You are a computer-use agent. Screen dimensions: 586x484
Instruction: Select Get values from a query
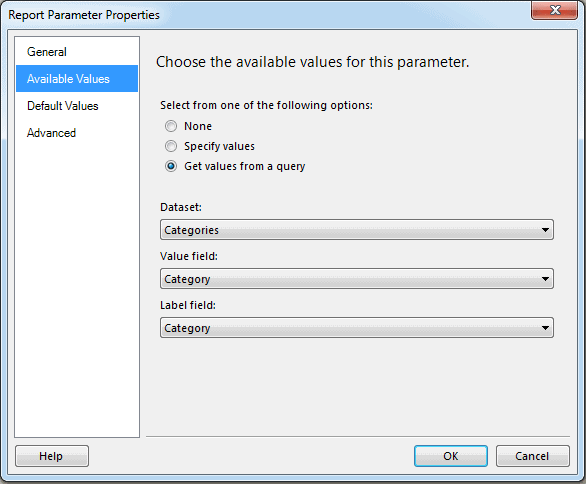171,166
